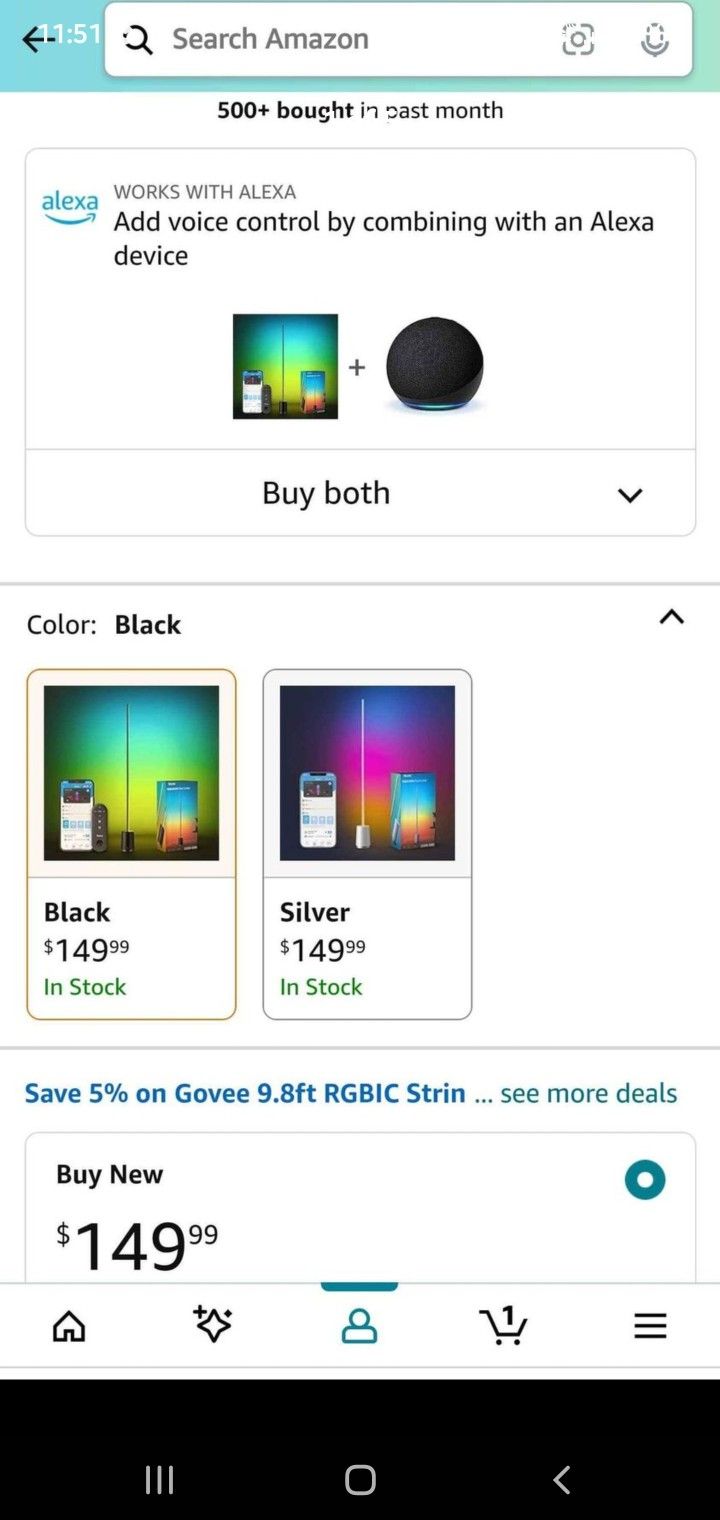Open the hamburger menu icon
The width and height of the screenshot is (720, 1520).
649,1326
